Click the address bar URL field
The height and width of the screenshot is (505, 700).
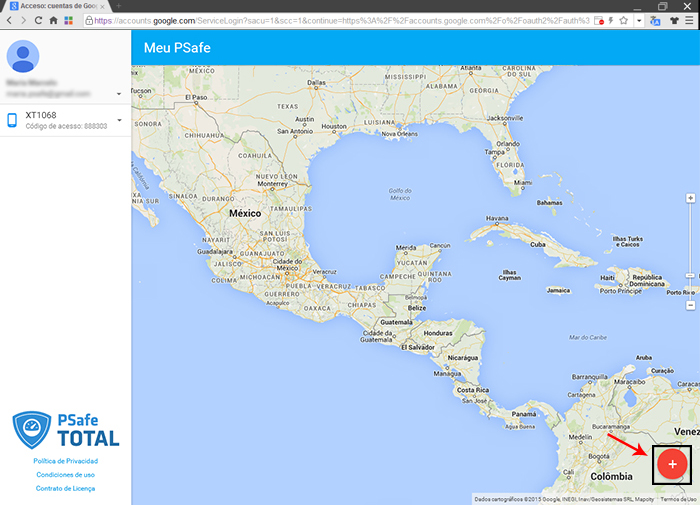click(x=340, y=20)
